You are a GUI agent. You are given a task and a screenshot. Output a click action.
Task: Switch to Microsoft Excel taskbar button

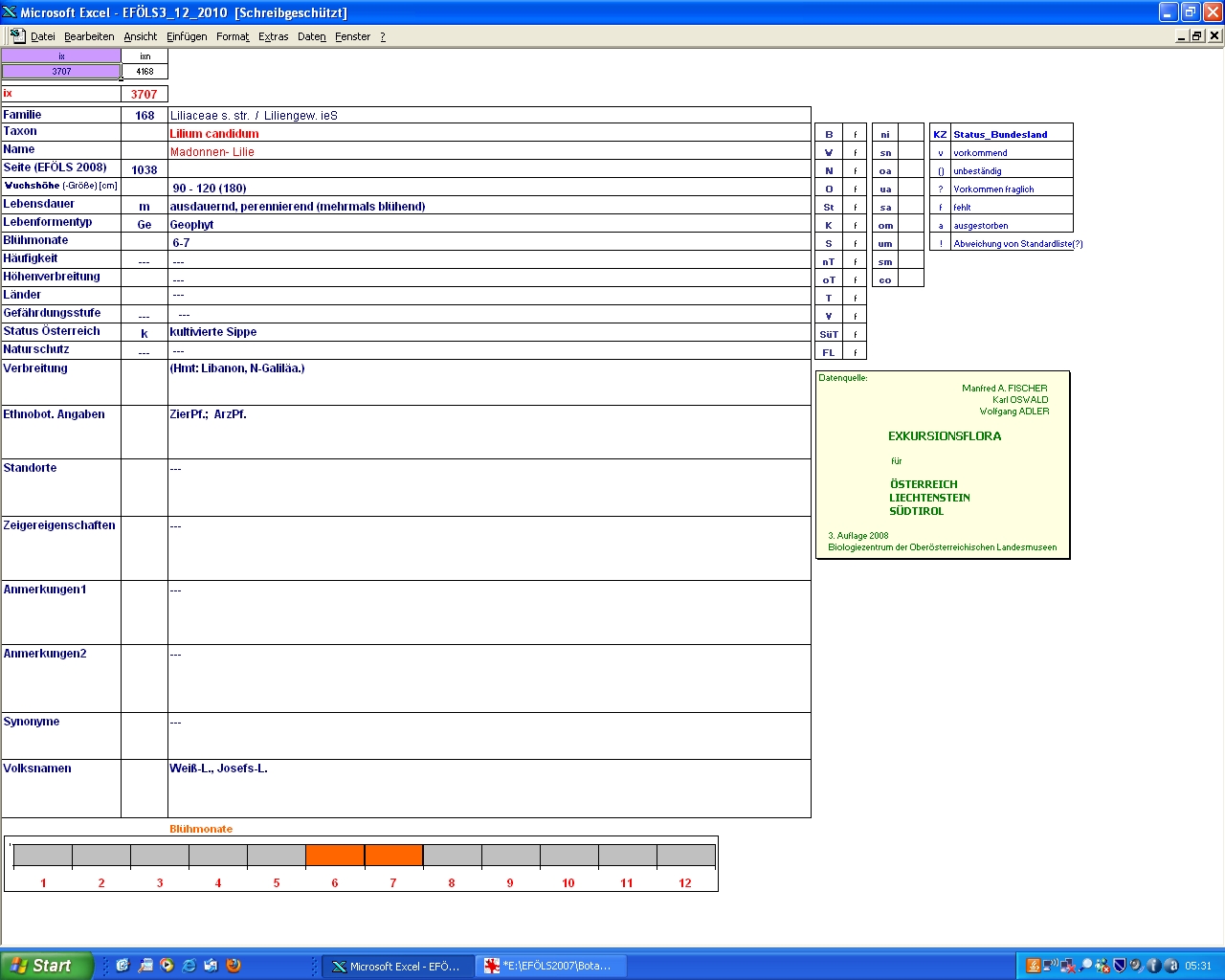pos(397,967)
